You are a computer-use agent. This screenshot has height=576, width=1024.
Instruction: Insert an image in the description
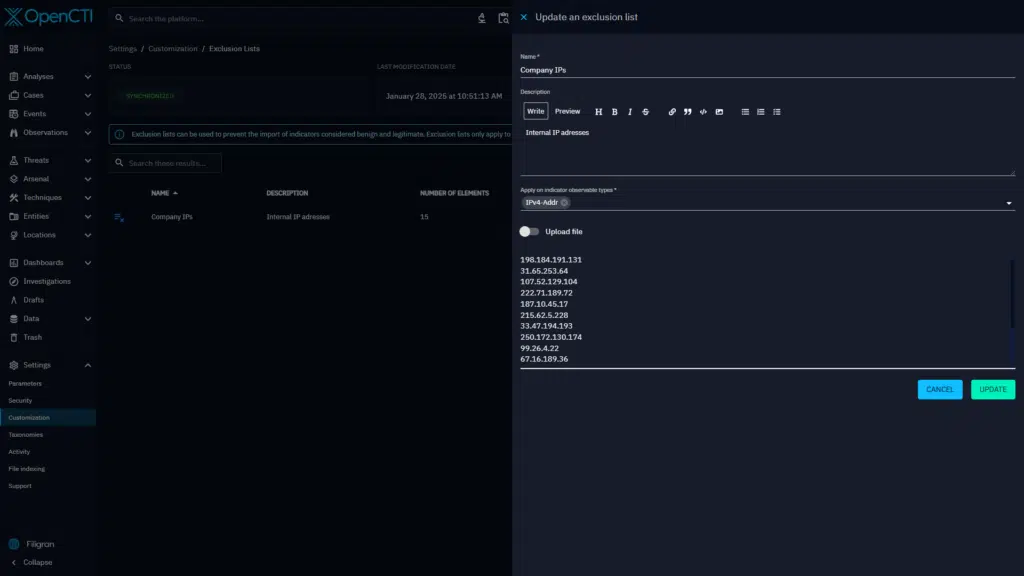(x=719, y=112)
